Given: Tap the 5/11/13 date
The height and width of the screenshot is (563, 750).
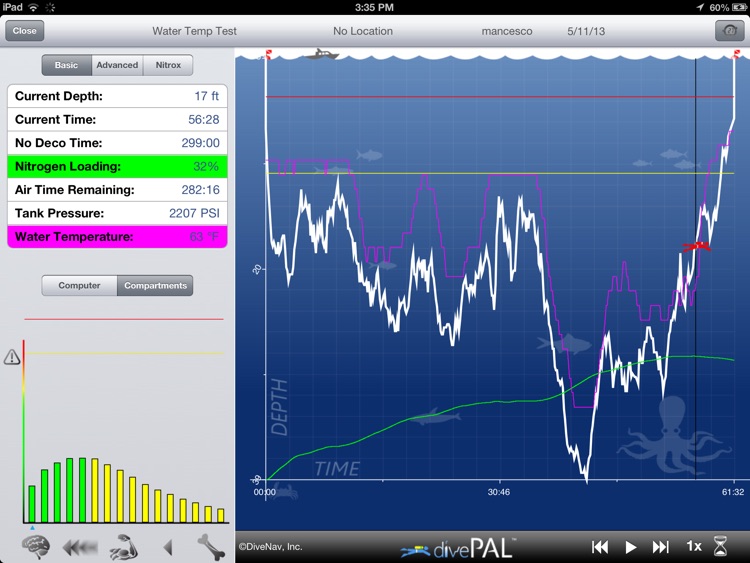Looking at the screenshot, I should click(x=586, y=32).
